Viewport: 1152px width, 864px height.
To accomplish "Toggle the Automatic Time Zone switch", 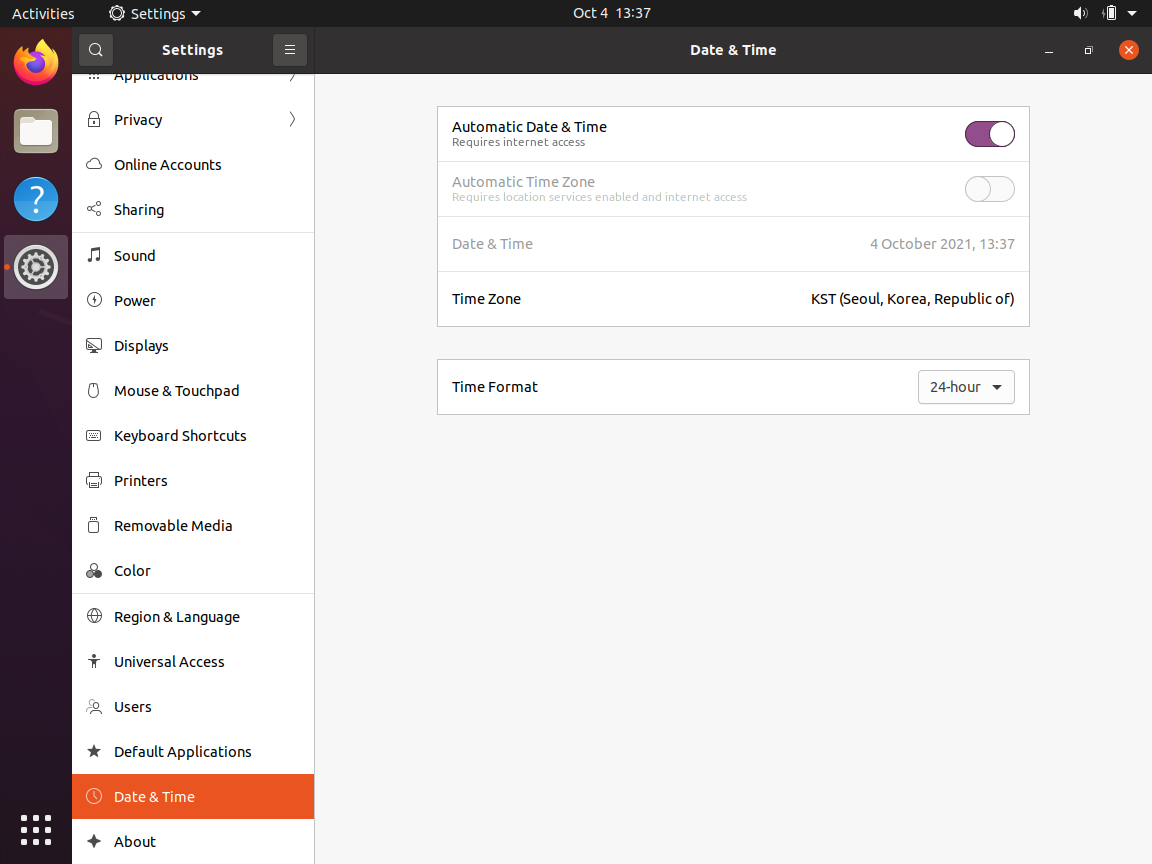I will coord(990,190).
